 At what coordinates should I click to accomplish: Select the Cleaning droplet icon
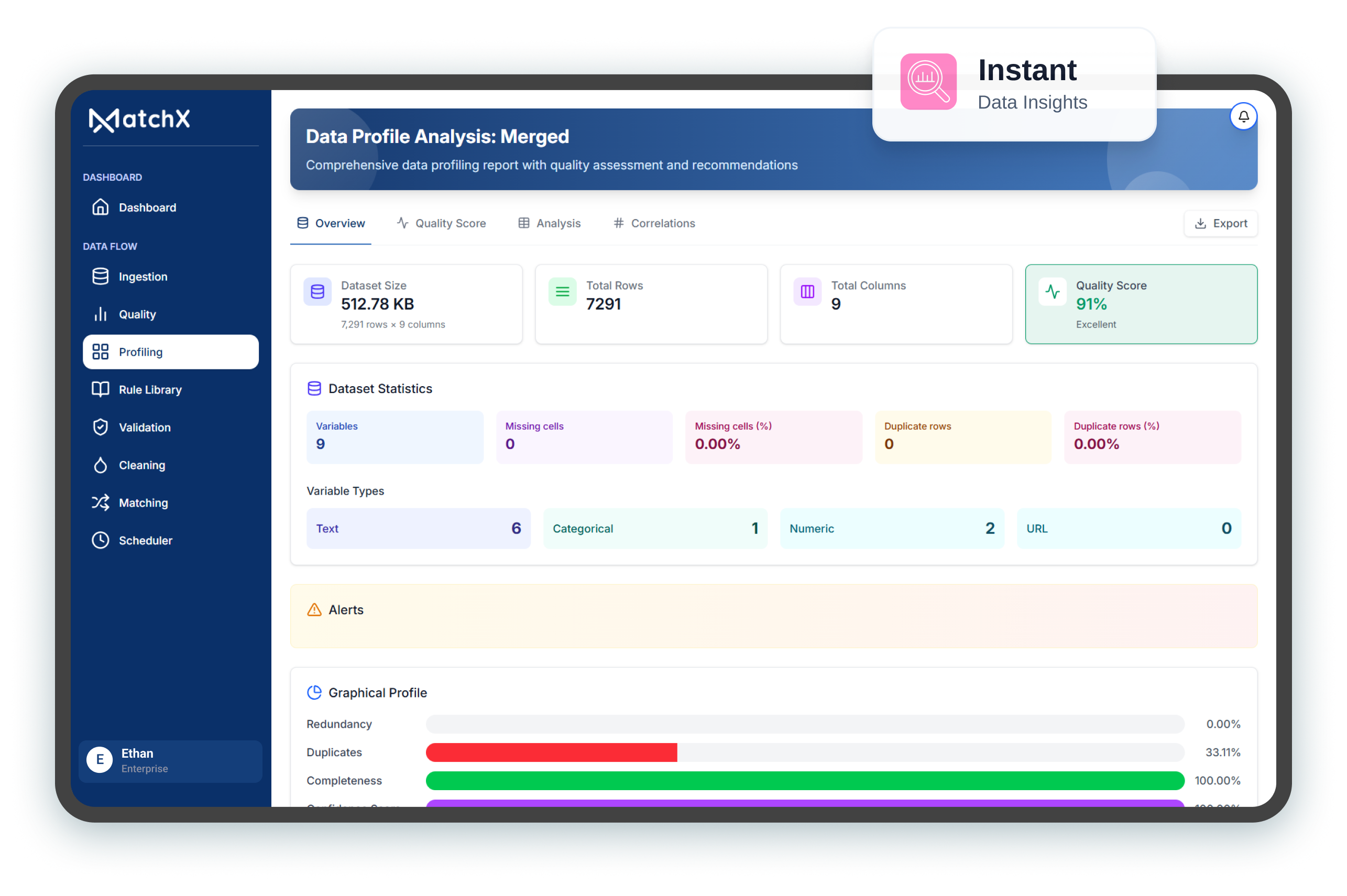(101, 465)
